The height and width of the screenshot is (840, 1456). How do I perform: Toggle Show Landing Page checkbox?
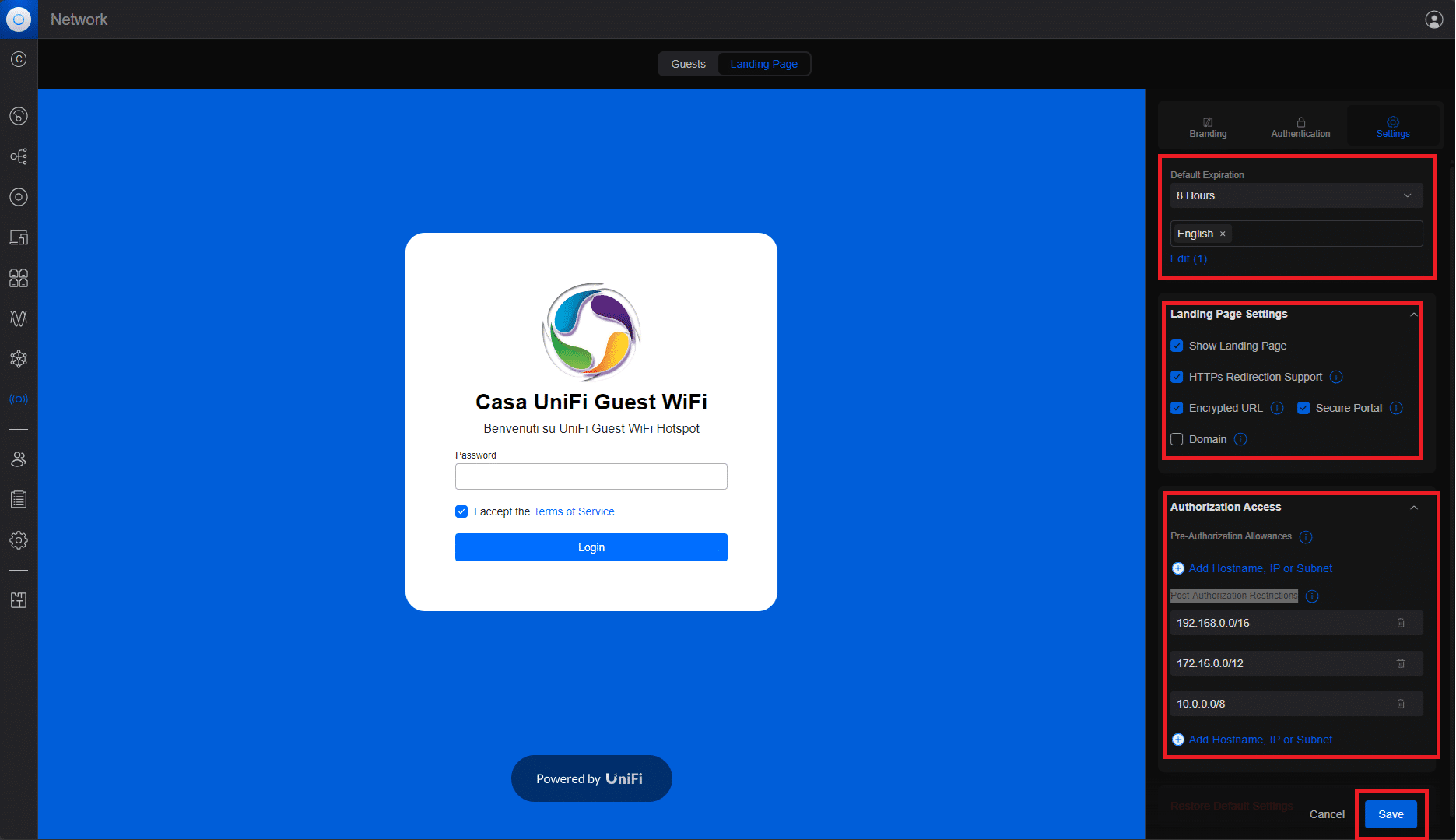(1177, 346)
